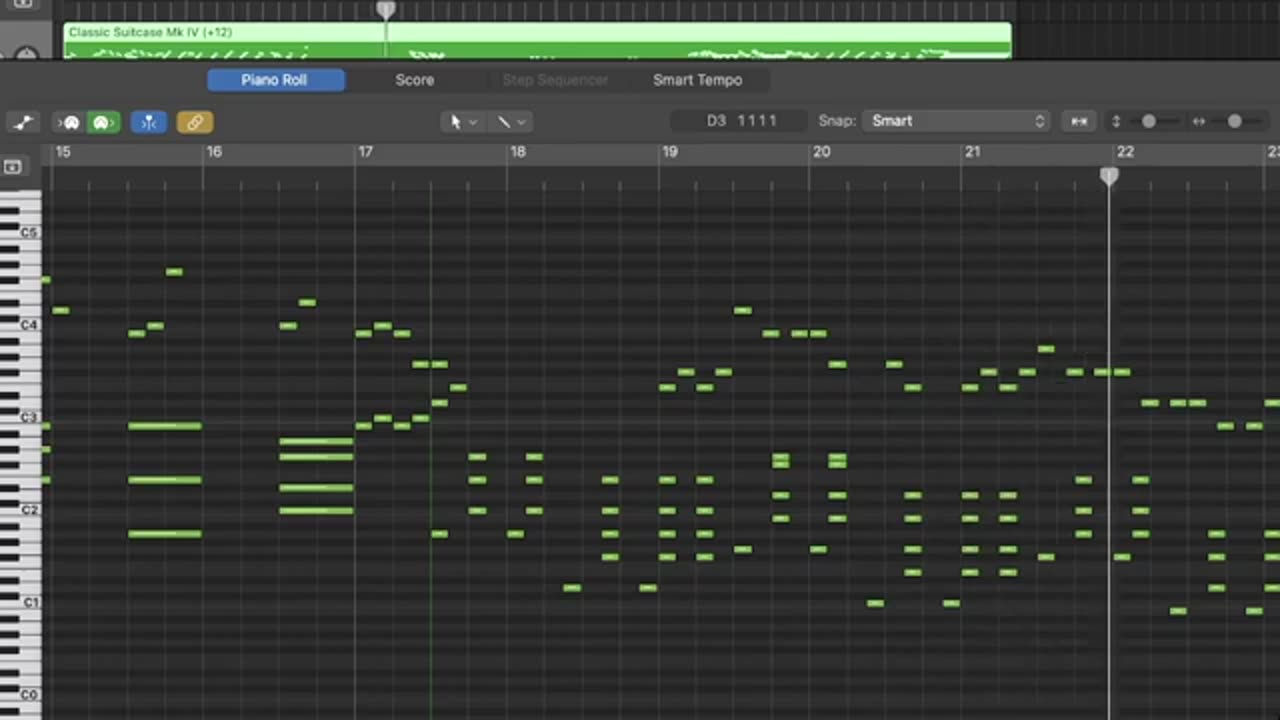Click bar 19 in the ruler

669,152
